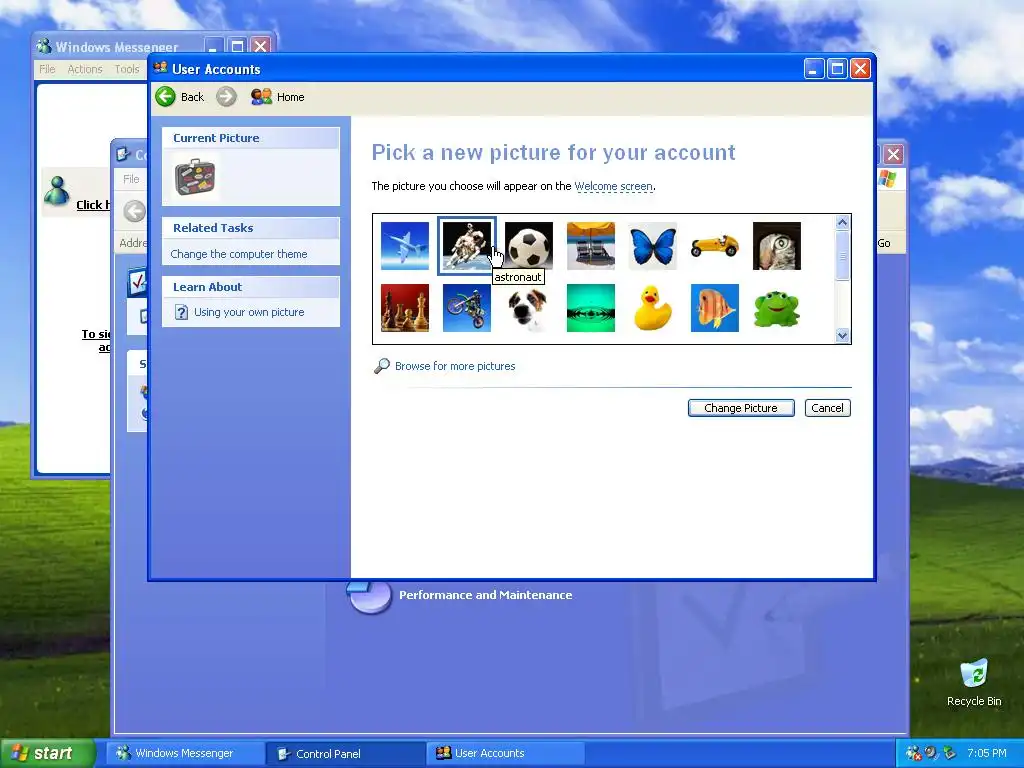1024x768 pixels.
Task: Maximize the User Accounts window
Action: click(x=837, y=69)
